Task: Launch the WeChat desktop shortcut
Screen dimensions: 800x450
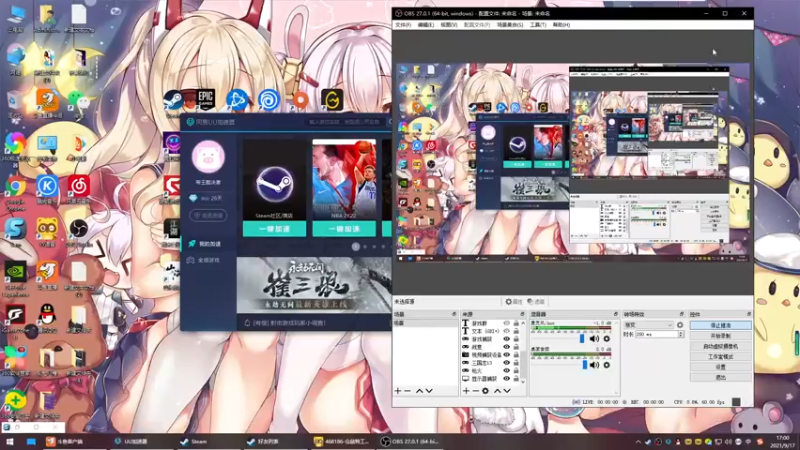Action: (79, 99)
